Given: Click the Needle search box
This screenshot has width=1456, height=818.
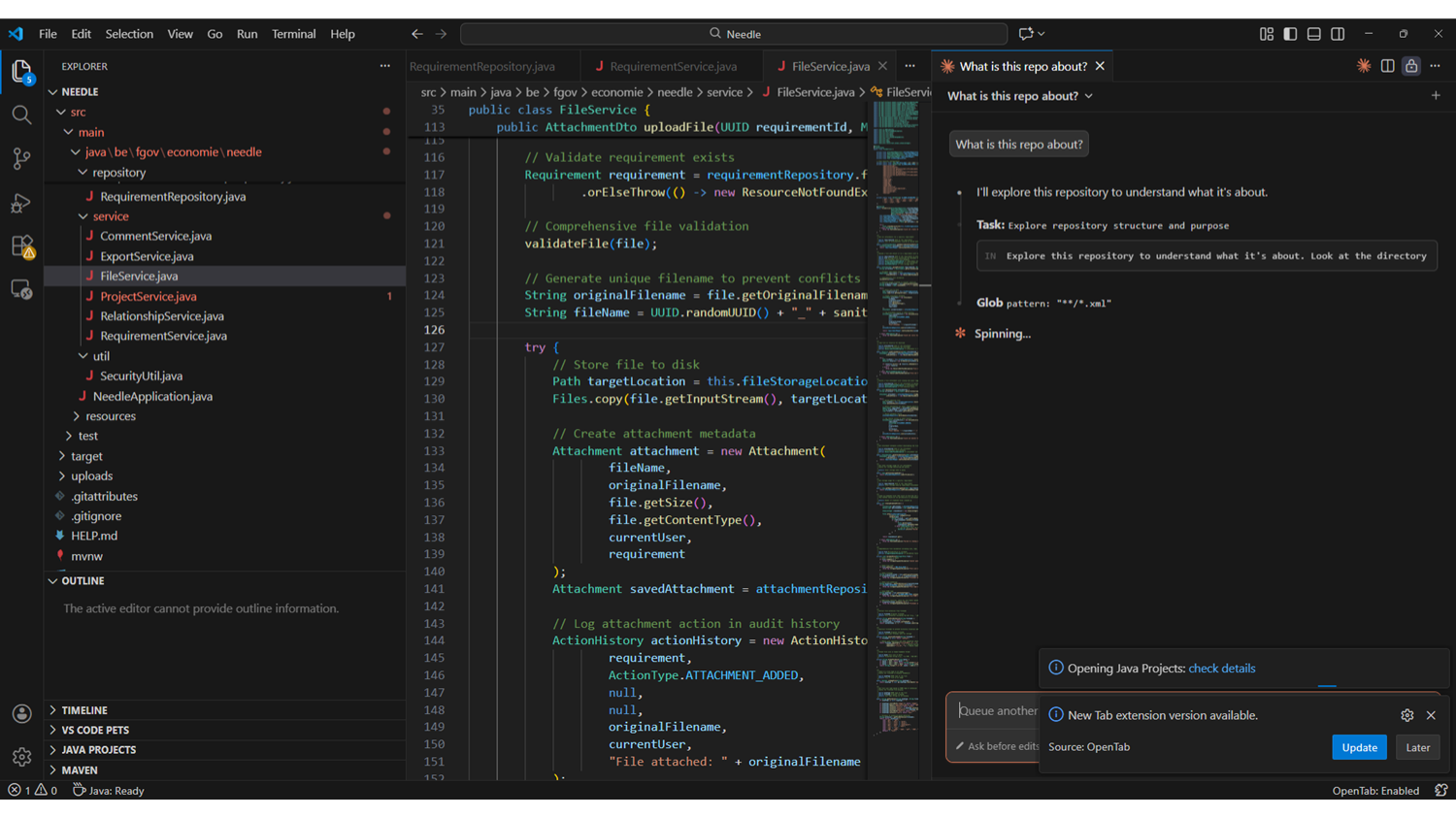Looking at the screenshot, I should click(734, 34).
